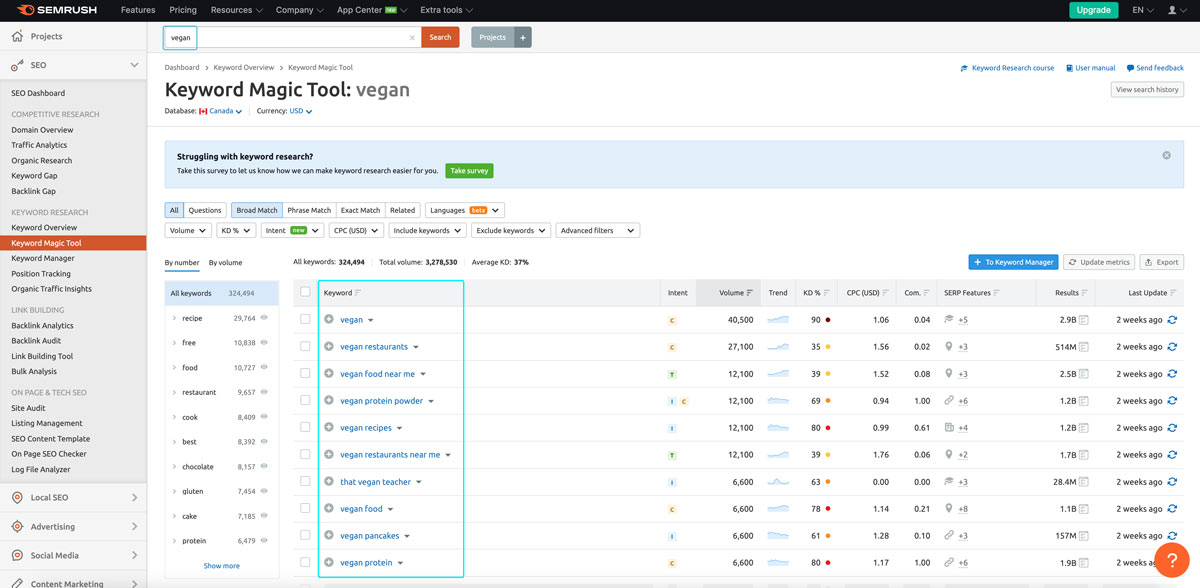Select the vegan food near me checkbox

(305, 374)
